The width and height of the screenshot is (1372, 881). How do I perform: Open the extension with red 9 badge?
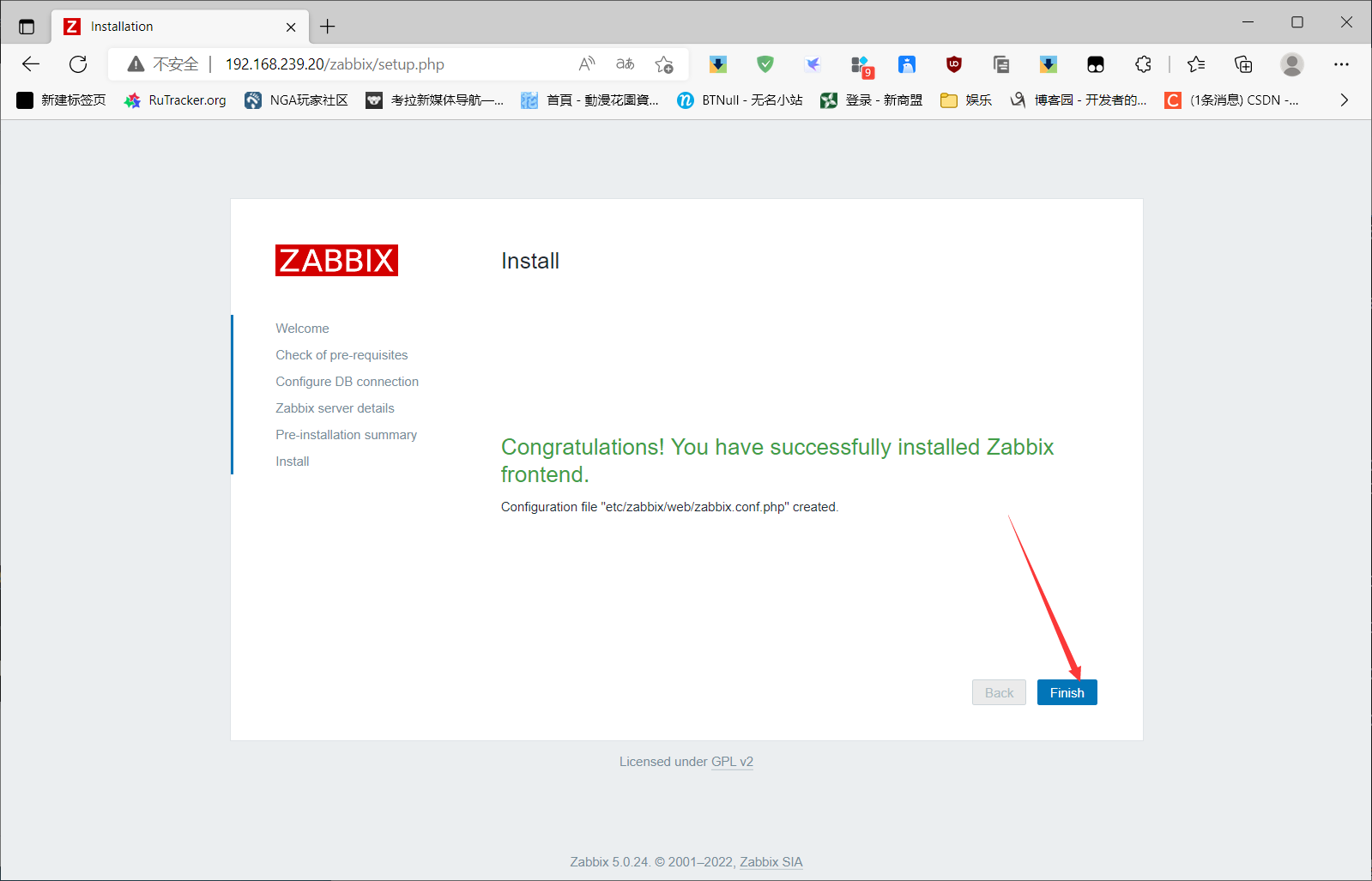[x=861, y=65]
